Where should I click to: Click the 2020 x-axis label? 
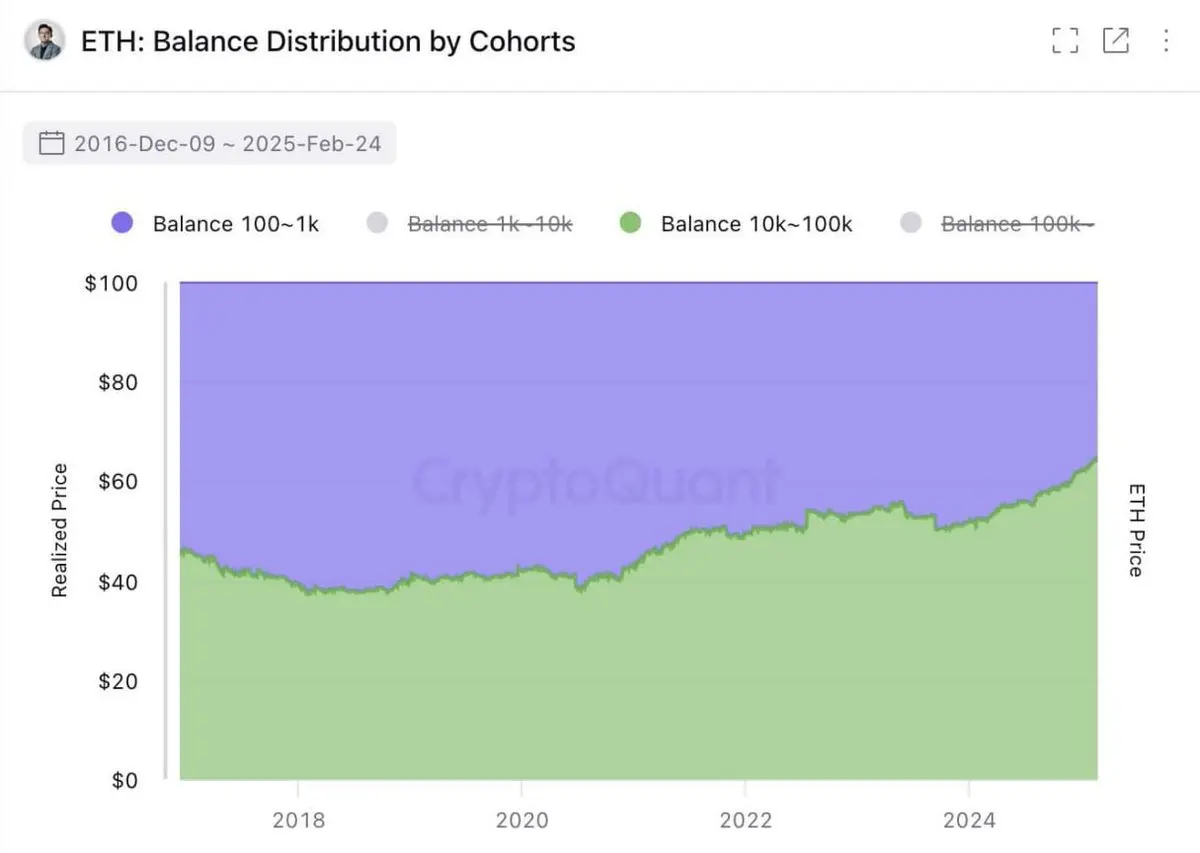pos(522,820)
